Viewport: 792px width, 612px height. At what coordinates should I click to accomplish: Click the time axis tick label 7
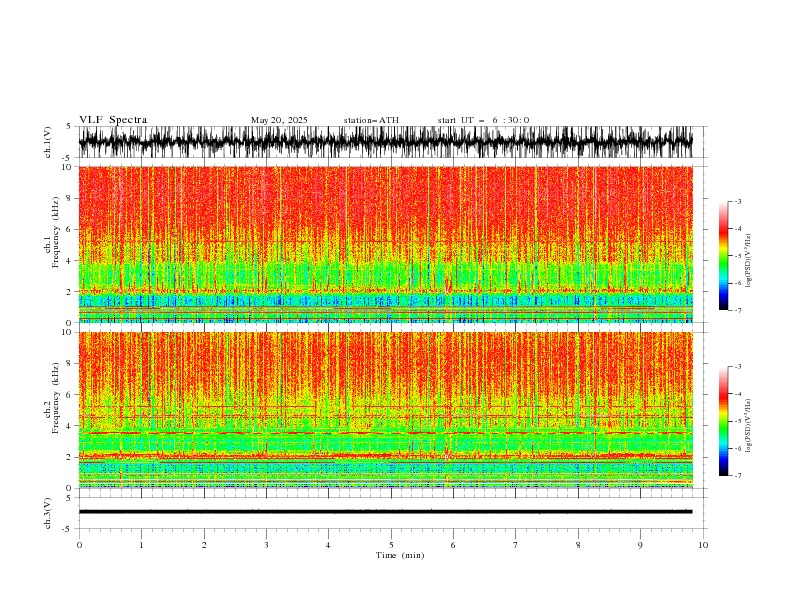(x=516, y=545)
